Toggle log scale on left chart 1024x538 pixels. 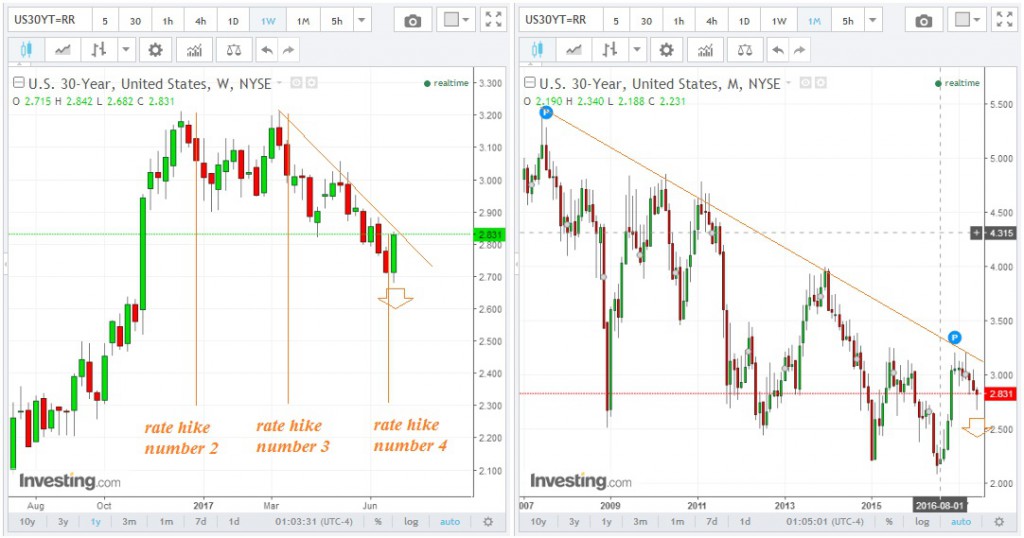pyautogui.click(x=411, y=521)
